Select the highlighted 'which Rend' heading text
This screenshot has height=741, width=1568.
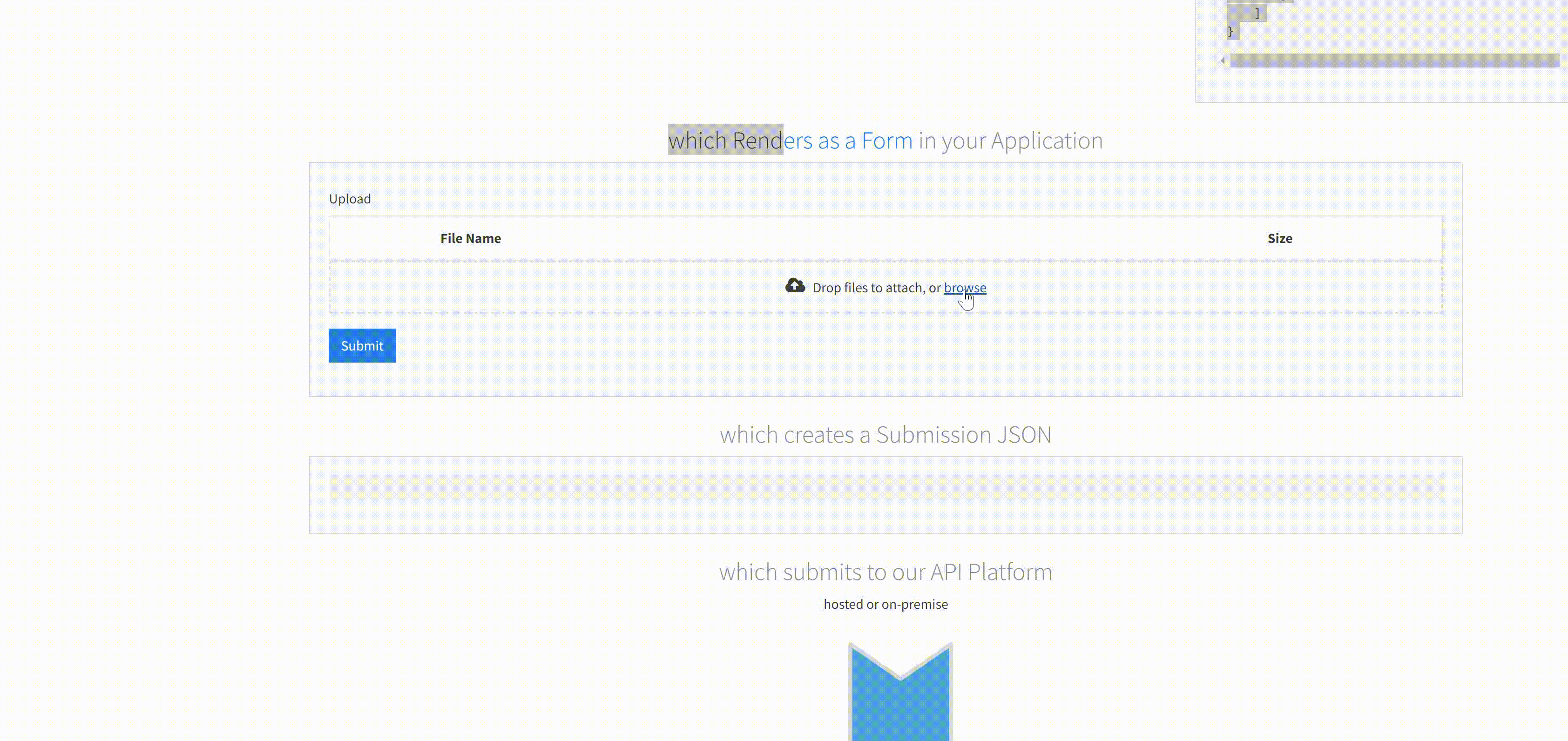coord(725,140)
